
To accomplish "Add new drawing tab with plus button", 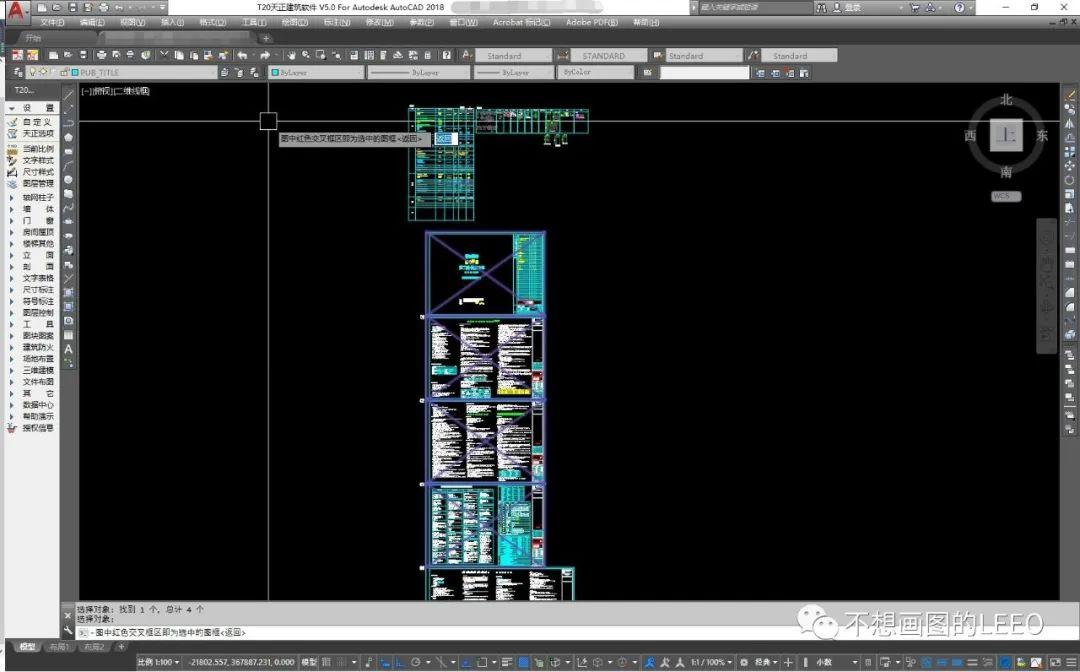I will pyautogui.click(x=267, y=39).
